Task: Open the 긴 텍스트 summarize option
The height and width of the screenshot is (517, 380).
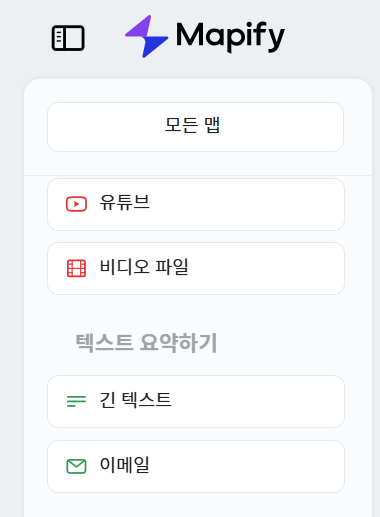Action: point(196,401)
